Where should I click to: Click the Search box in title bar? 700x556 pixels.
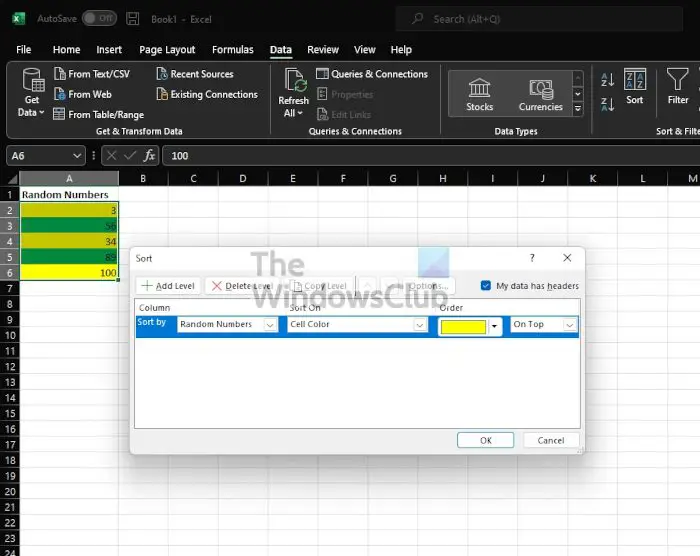539,19
